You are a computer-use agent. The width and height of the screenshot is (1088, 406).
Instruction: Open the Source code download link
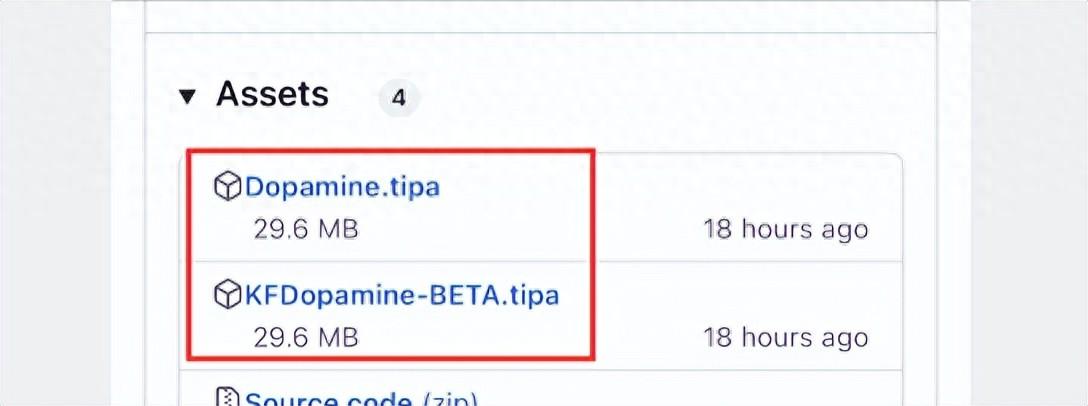tap(328, 400)
